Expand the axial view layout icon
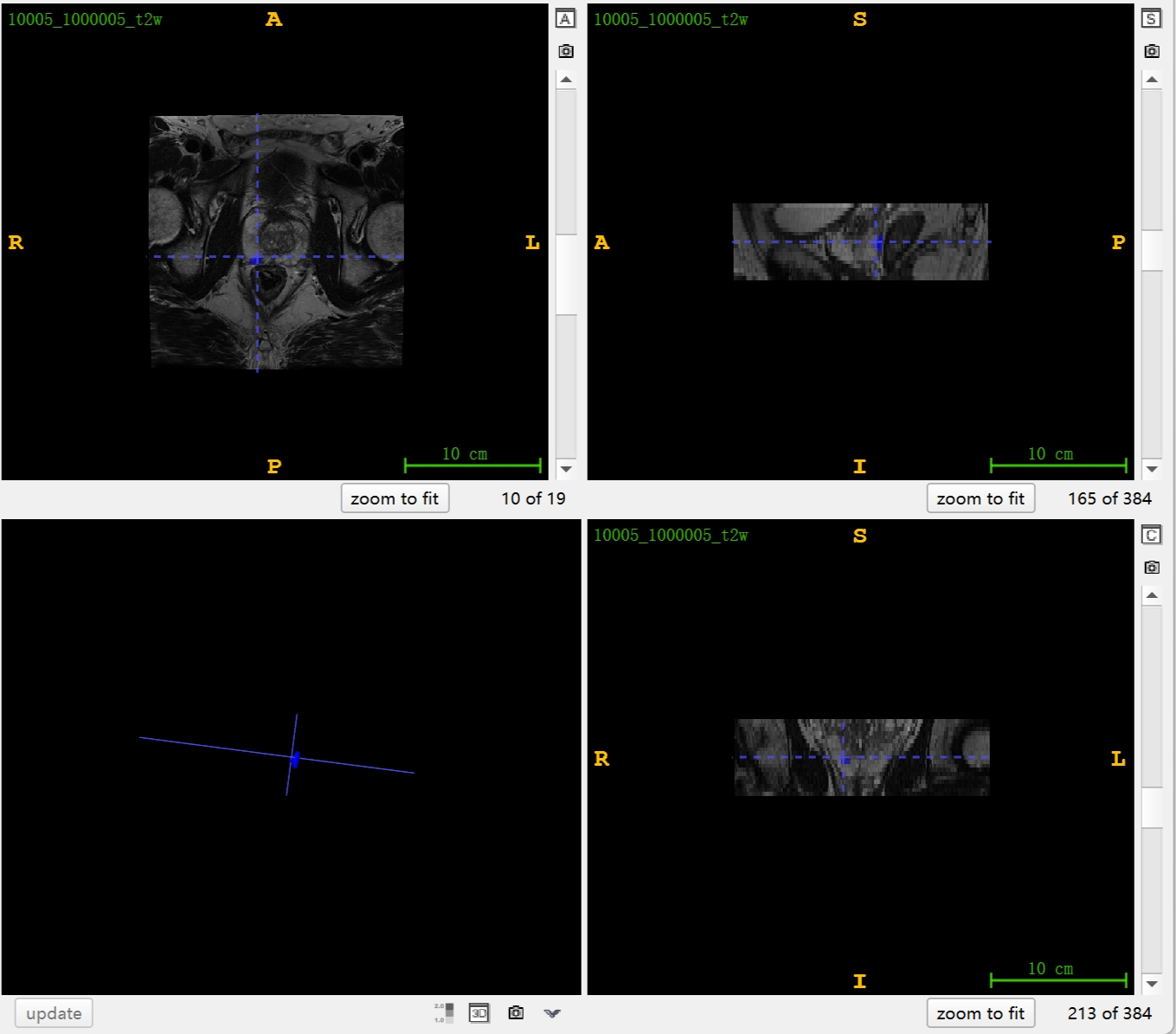The image size is (1176, 1034). [x=565, y=19]
